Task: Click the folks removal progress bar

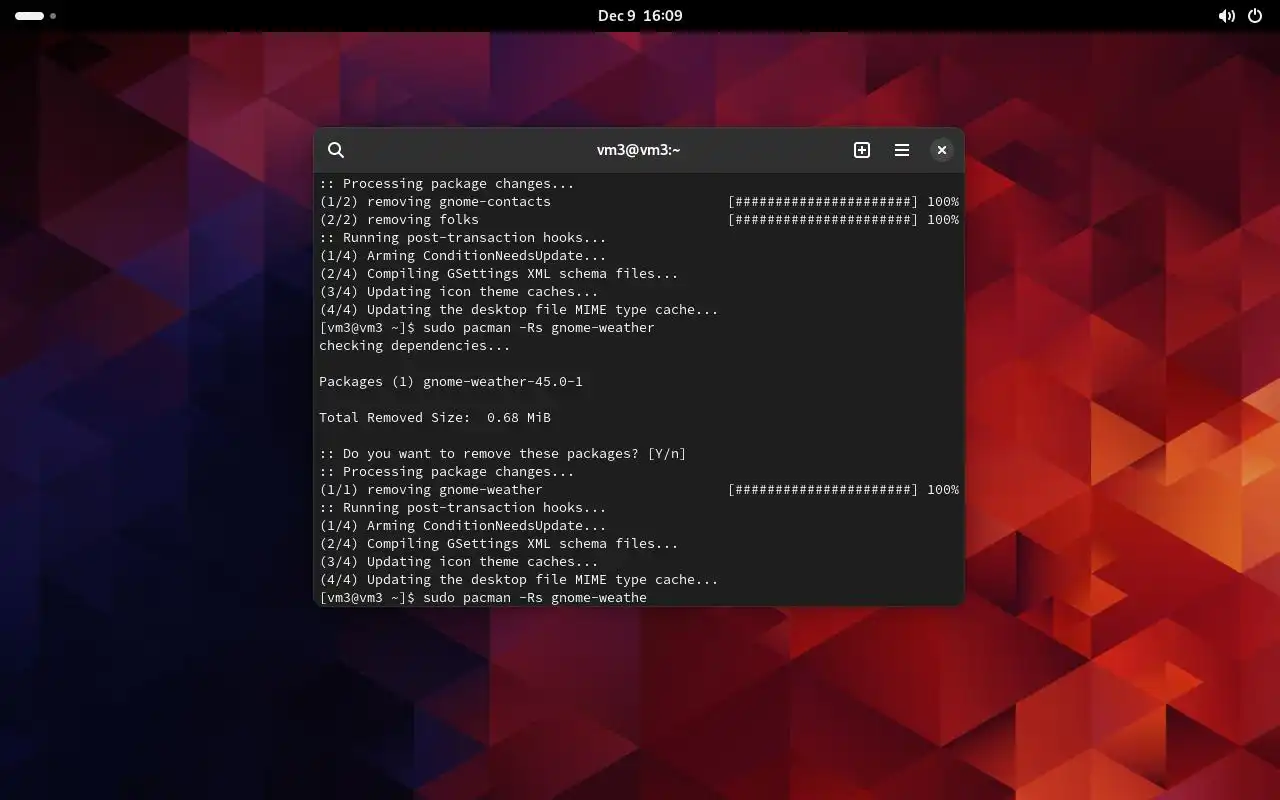Action: click(x=823, y=220)
